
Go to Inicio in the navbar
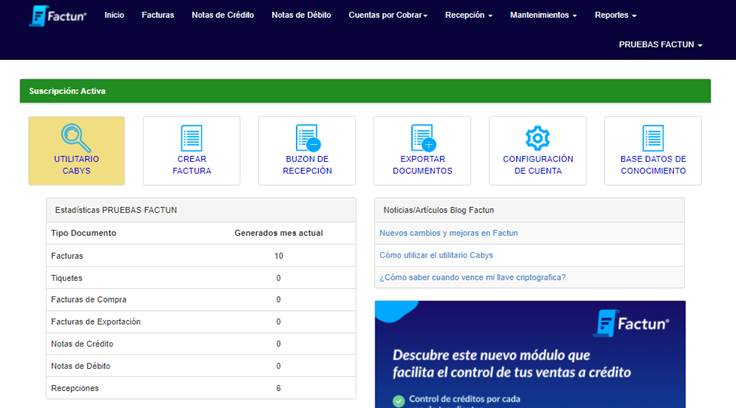coord(114,15)
